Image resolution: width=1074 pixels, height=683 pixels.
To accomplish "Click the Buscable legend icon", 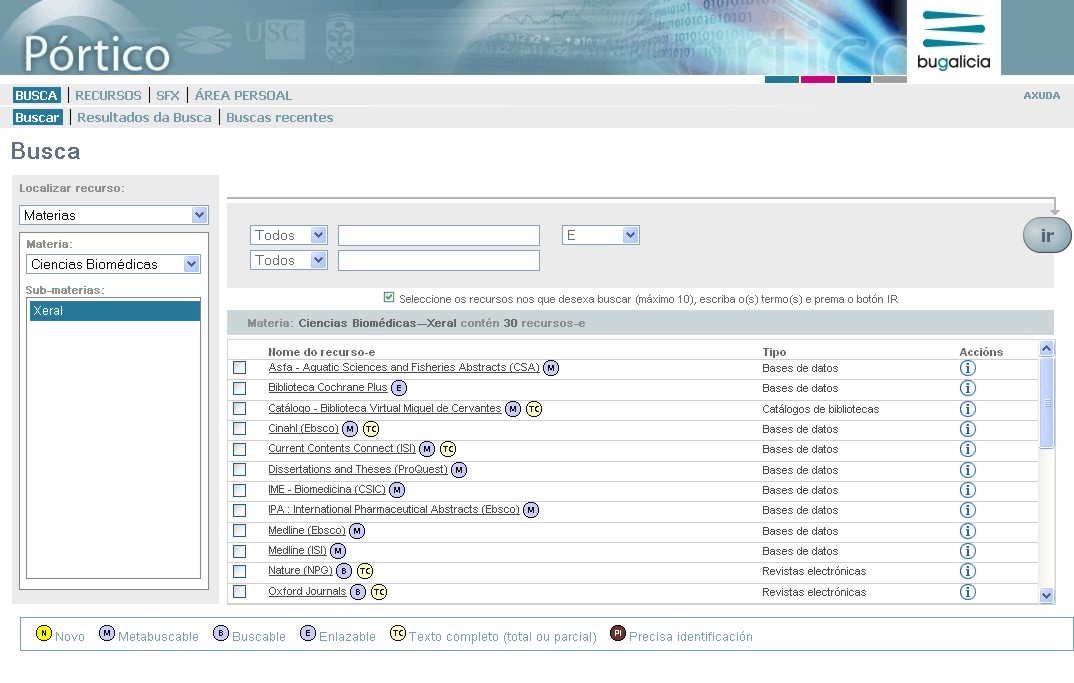I will coord(221,633).
